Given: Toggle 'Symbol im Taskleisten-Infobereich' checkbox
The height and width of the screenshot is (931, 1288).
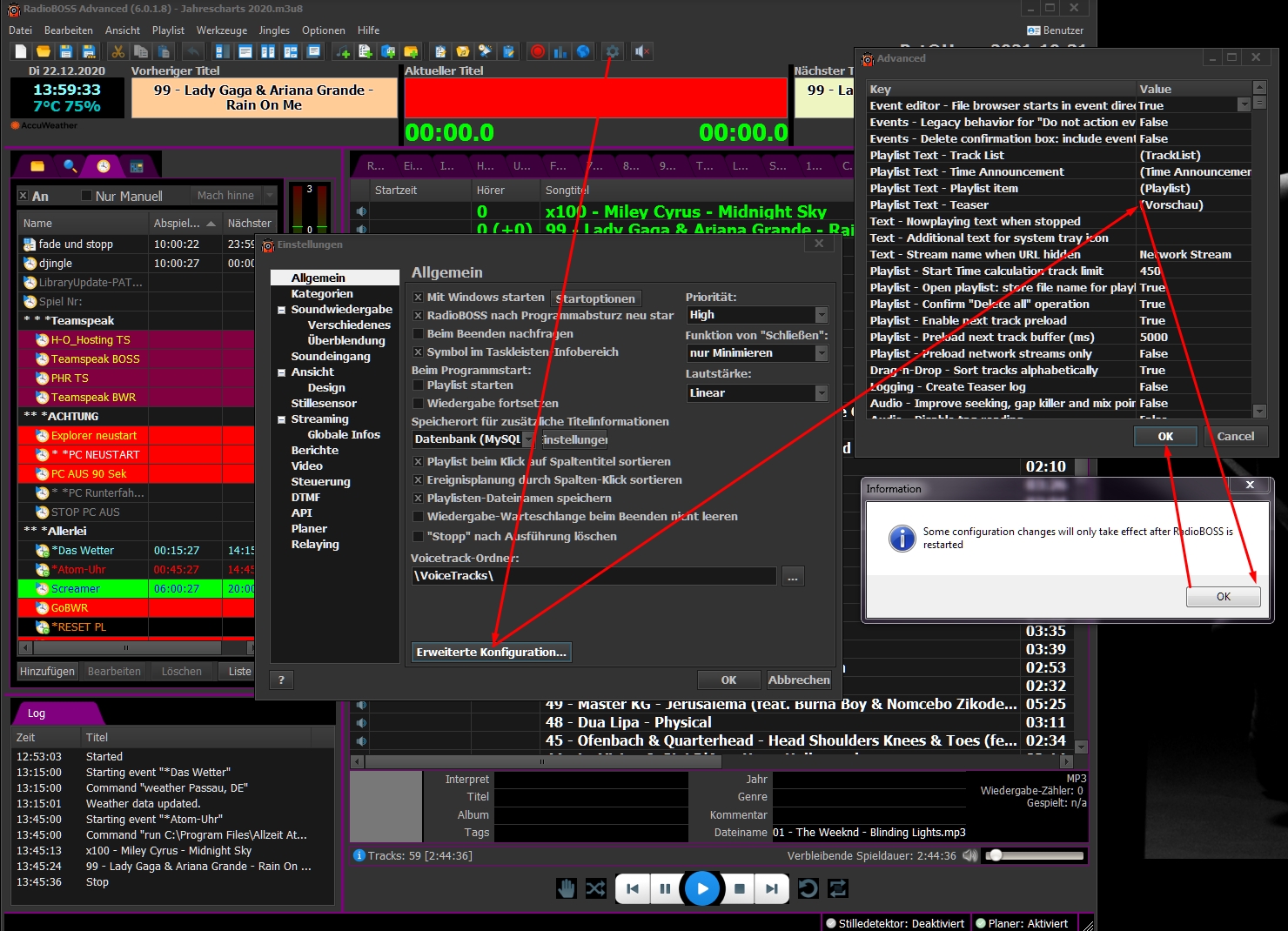Looking at the screenshot, I should coord(418,352).
